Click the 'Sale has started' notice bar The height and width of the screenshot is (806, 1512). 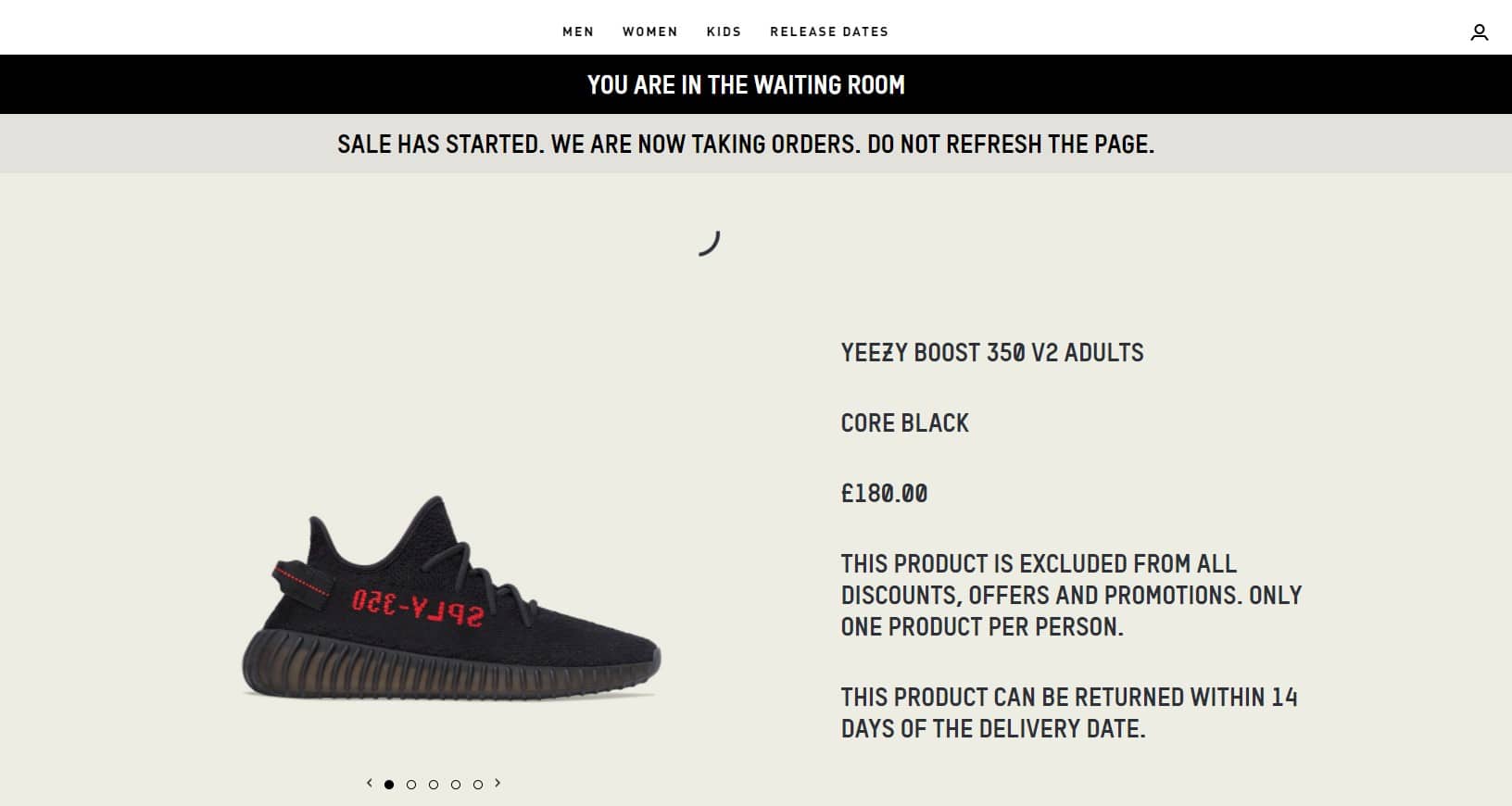tap(746, 145)
